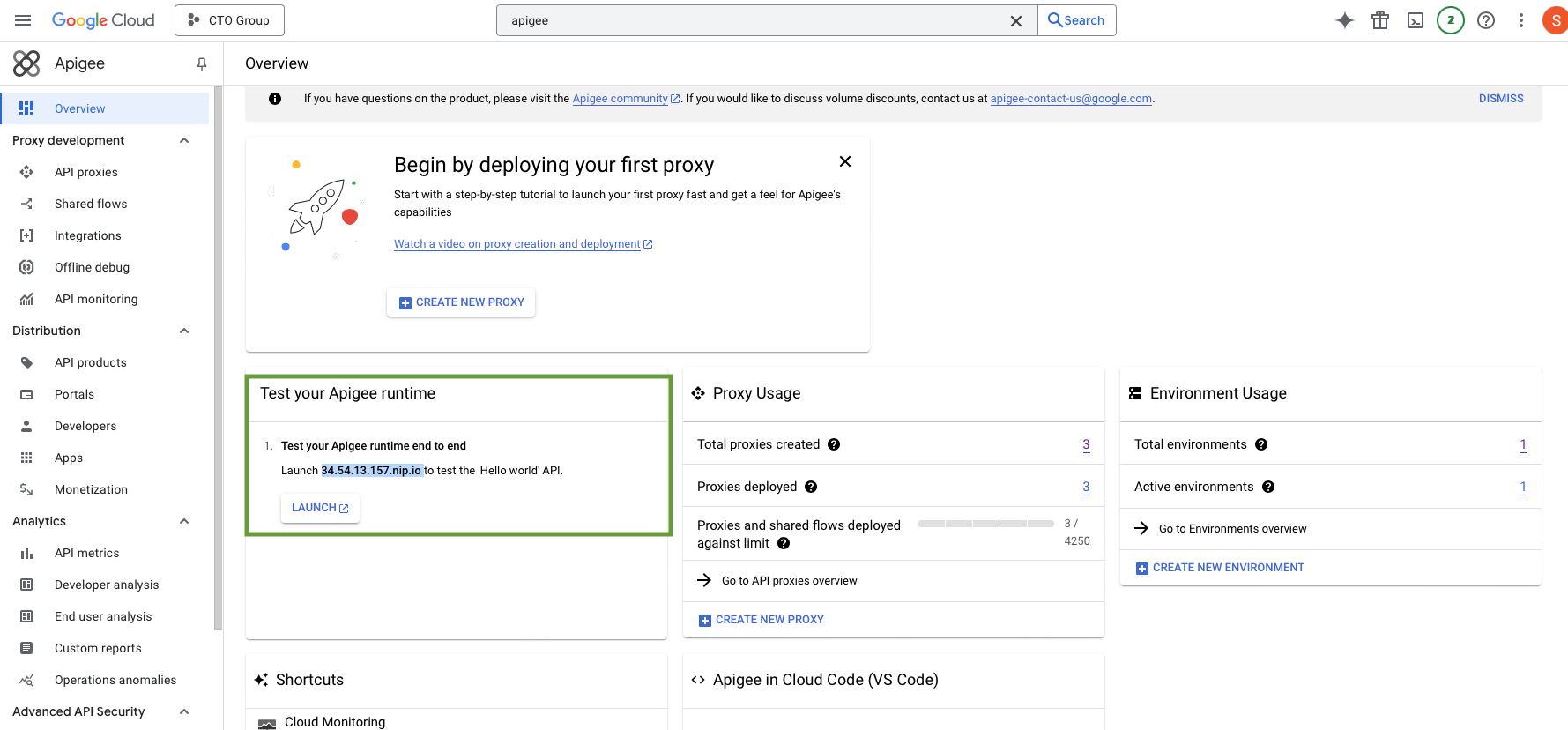
Task: Open Gemini AI assistant sparkle icon
Action: point(1344,20)
